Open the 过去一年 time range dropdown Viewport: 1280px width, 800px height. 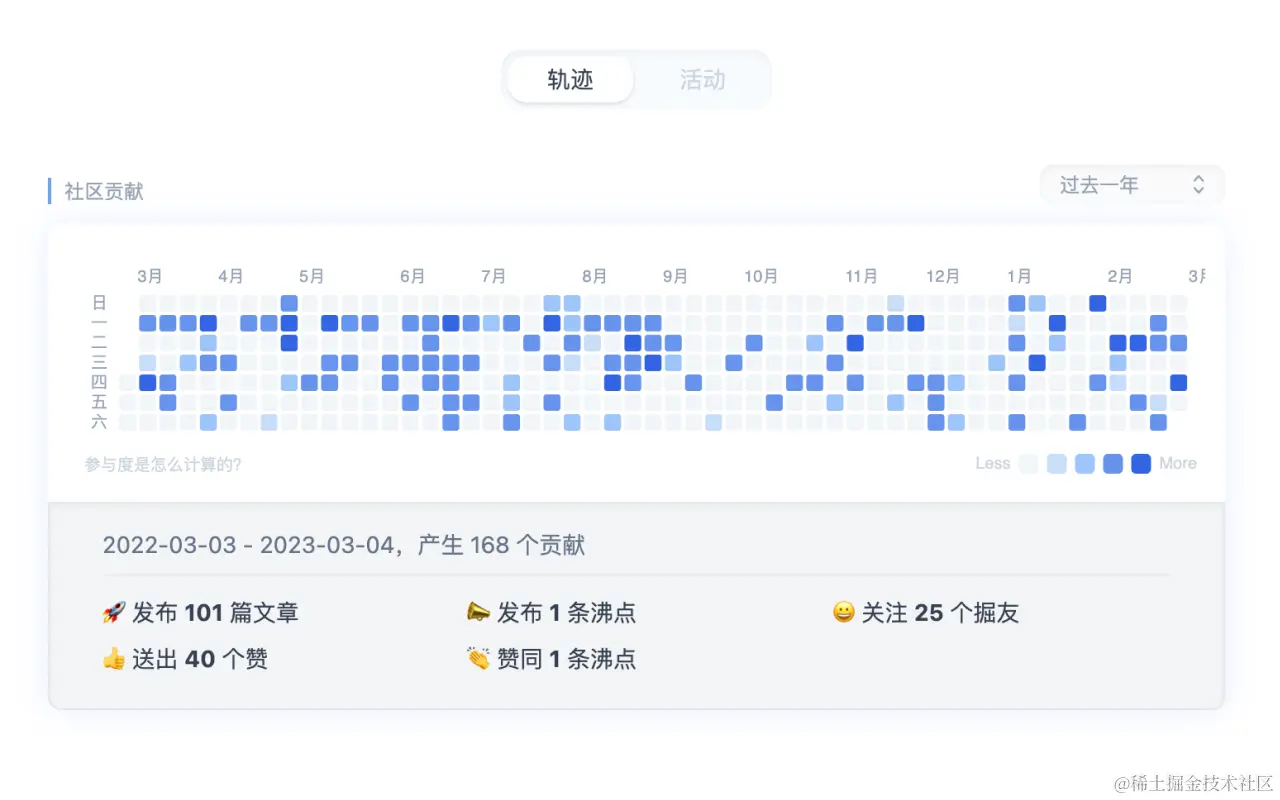(x=1132, y=185)
